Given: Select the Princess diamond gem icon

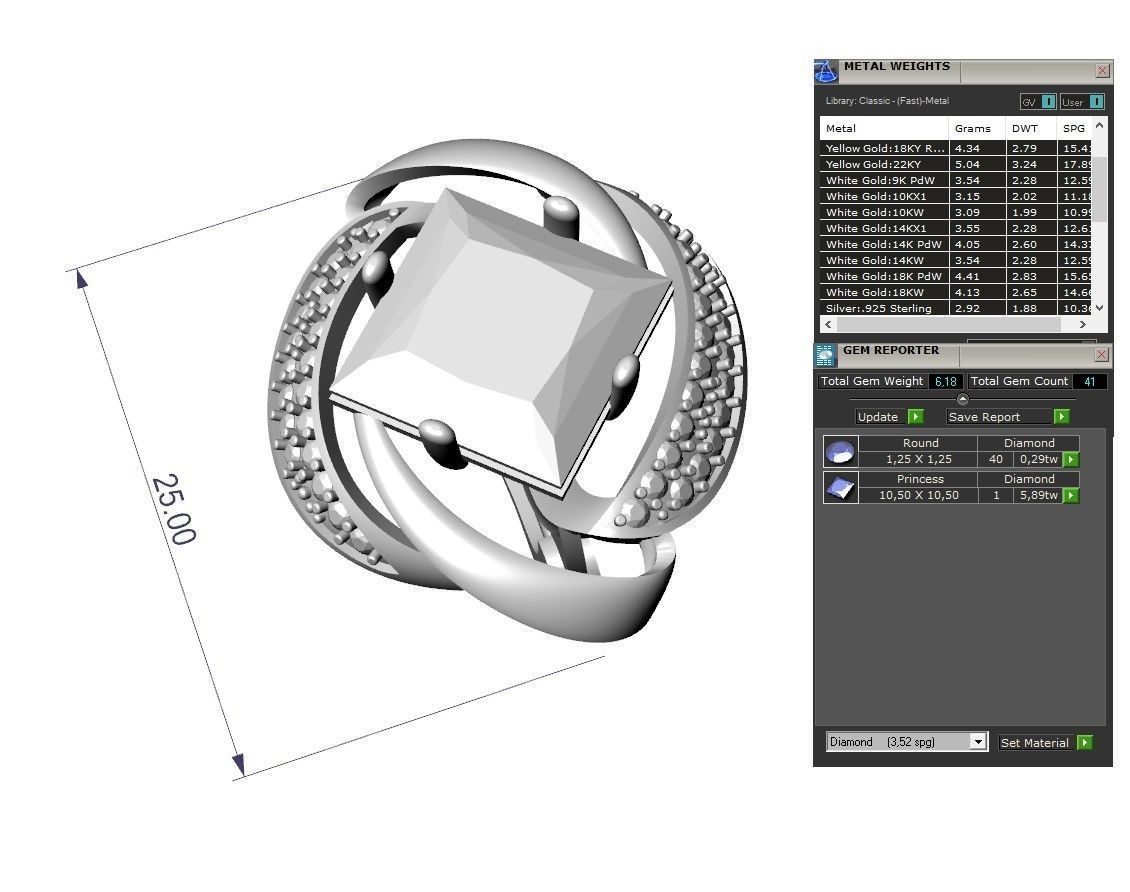Looking at the screenshot, I should click(x=840, y=488).
